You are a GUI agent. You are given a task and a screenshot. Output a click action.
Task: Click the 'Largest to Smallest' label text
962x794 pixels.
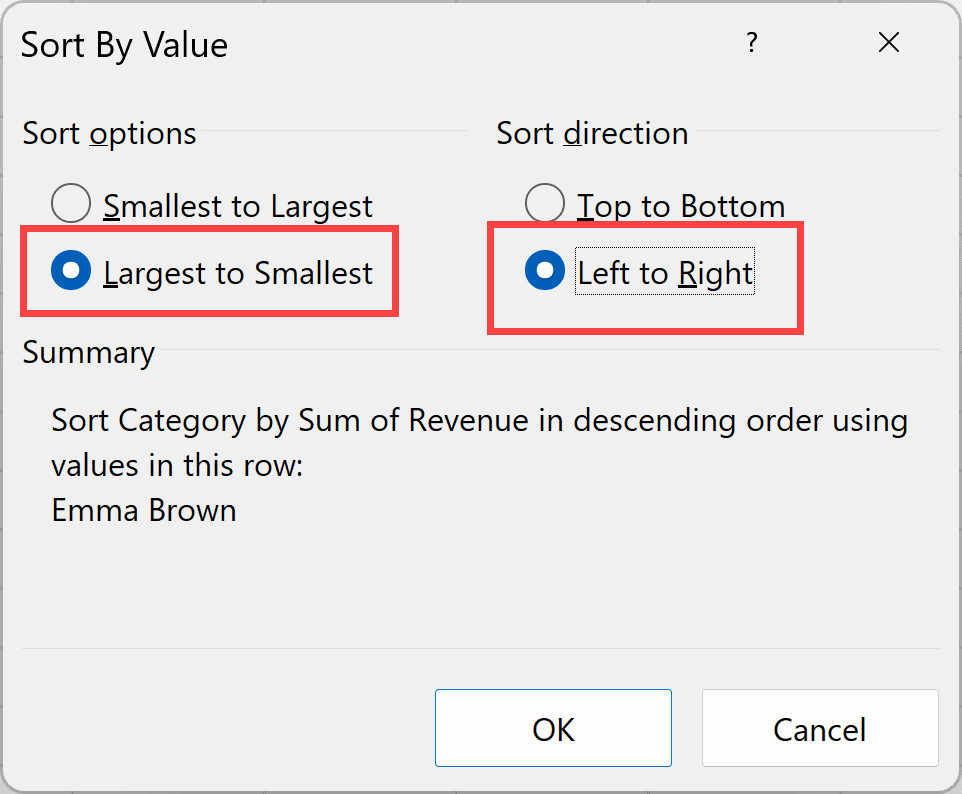coord(238,273)
